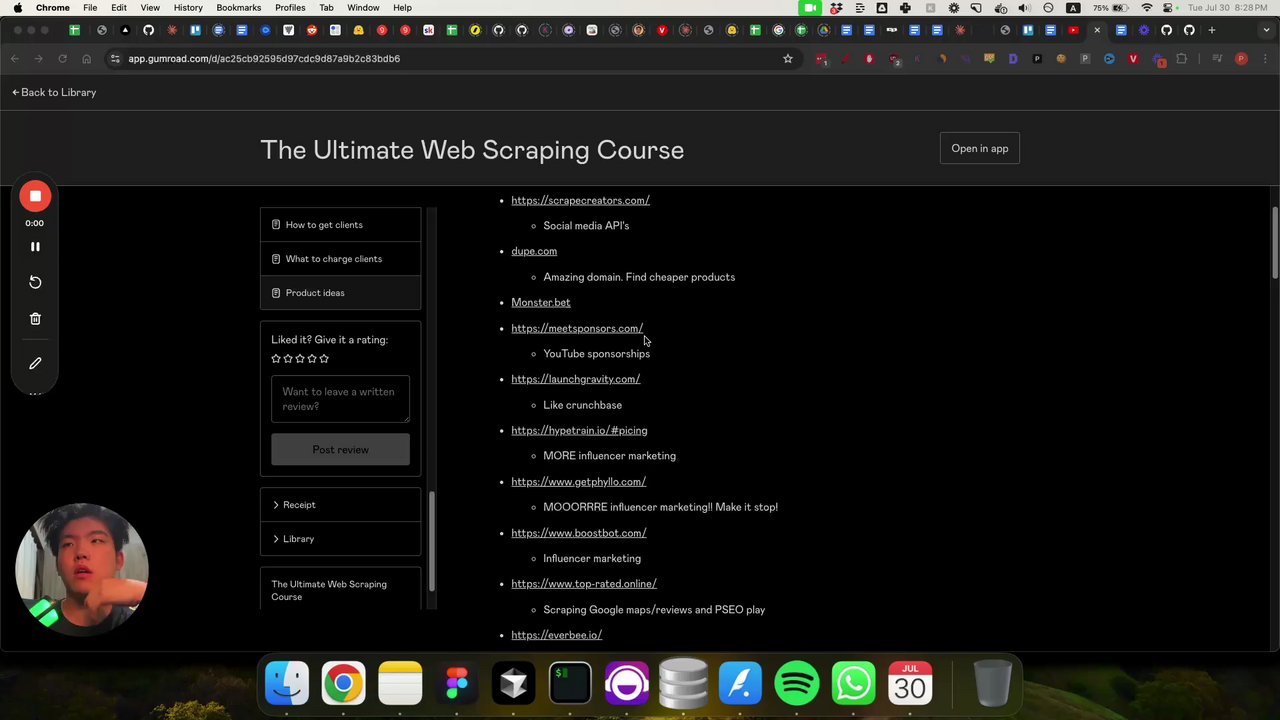This screenshot has height=720, width=1280.
Task: Give a one-star rating
Action: point(276,359)
